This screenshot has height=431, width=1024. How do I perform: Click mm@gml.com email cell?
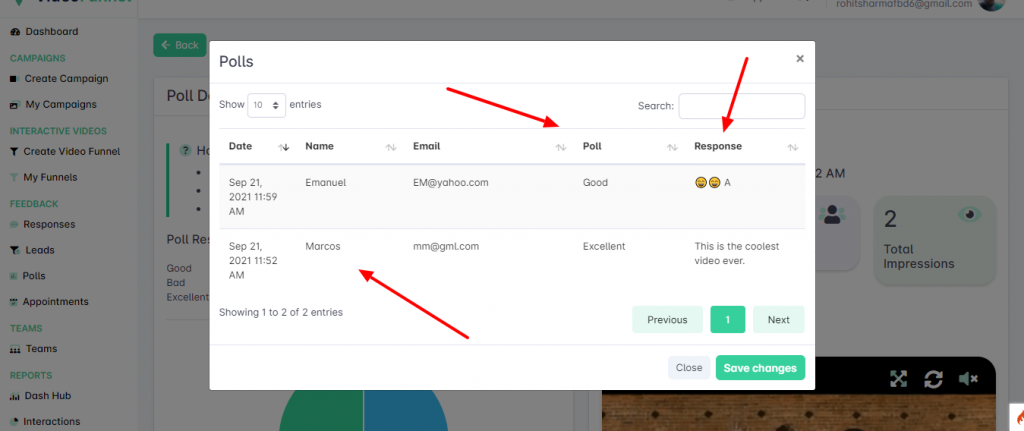(446, 247)
